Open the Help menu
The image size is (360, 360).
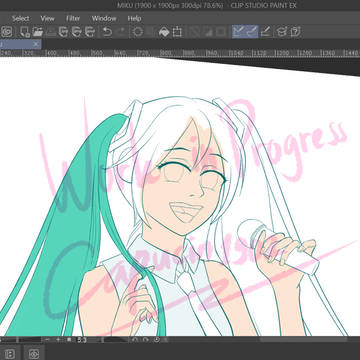tap(134, 19)
